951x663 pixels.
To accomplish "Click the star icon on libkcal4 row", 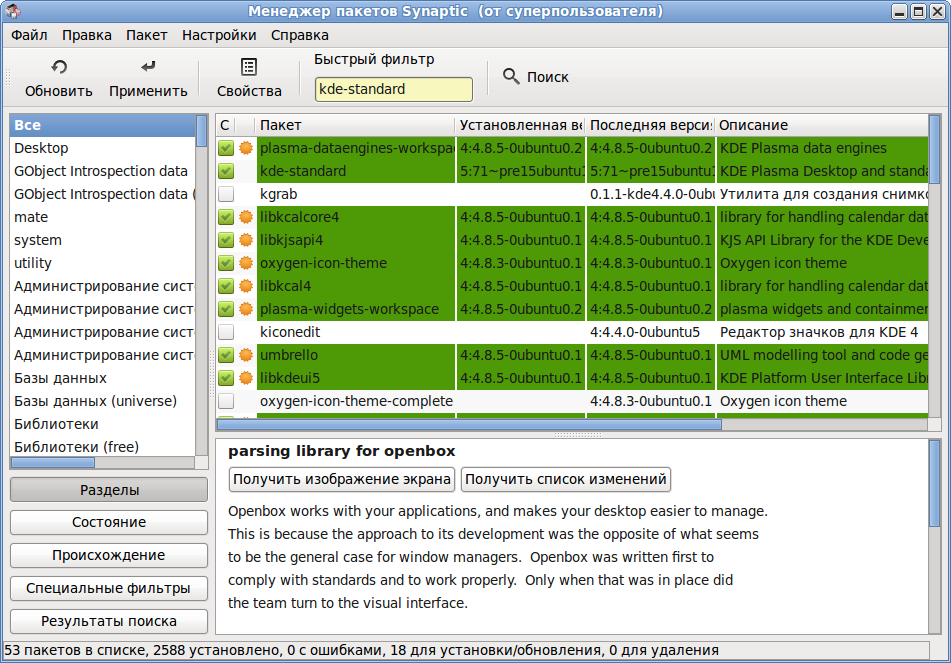I will 246,286.
